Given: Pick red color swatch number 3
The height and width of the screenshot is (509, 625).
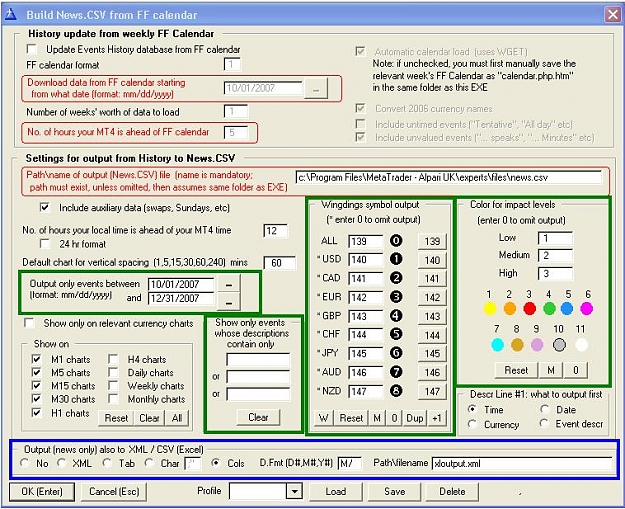Looking at the screenshot, I should click(x=529, y=308).
